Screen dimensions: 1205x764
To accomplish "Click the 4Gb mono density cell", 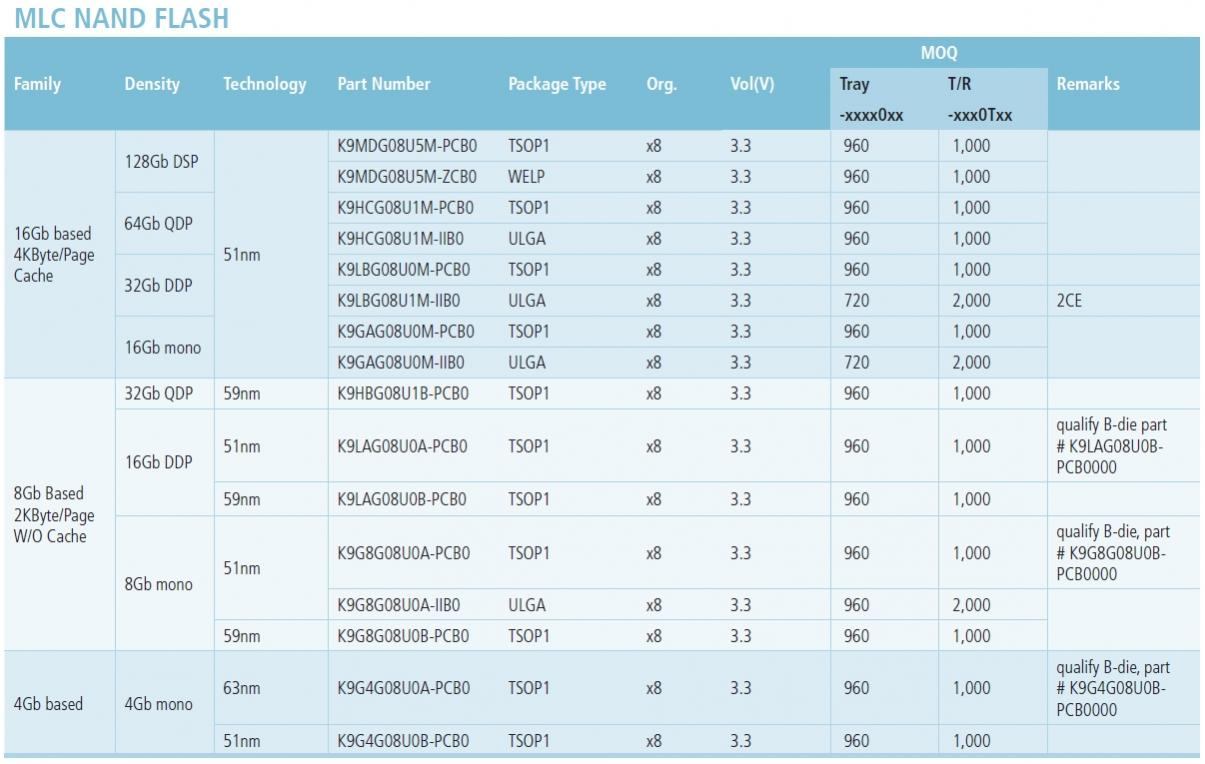I will pyautogui.click(x=158, y=704).
